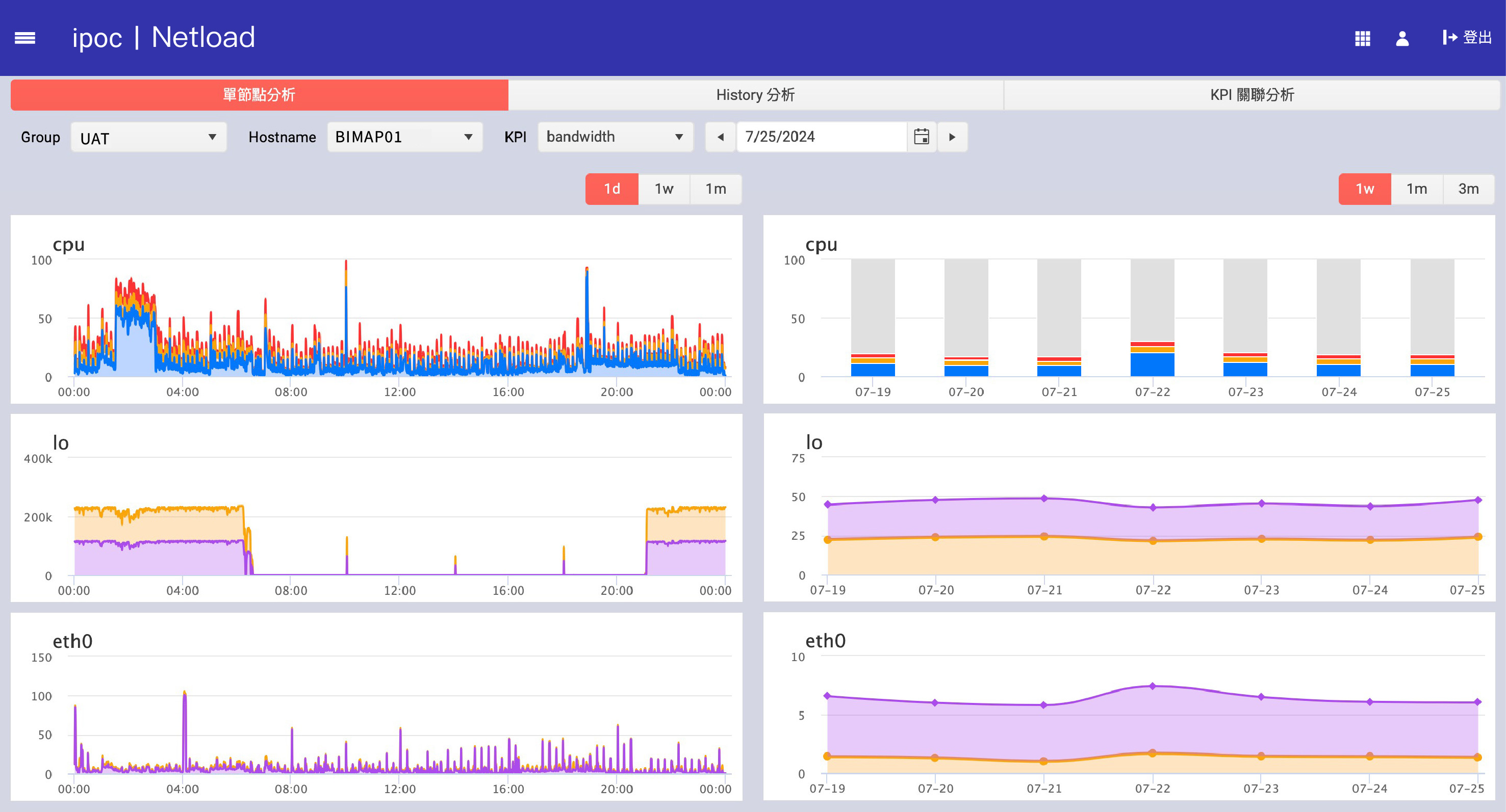Click the Hostname label
This screenshot has height=812, width=1506.
[x=282, y=137]
